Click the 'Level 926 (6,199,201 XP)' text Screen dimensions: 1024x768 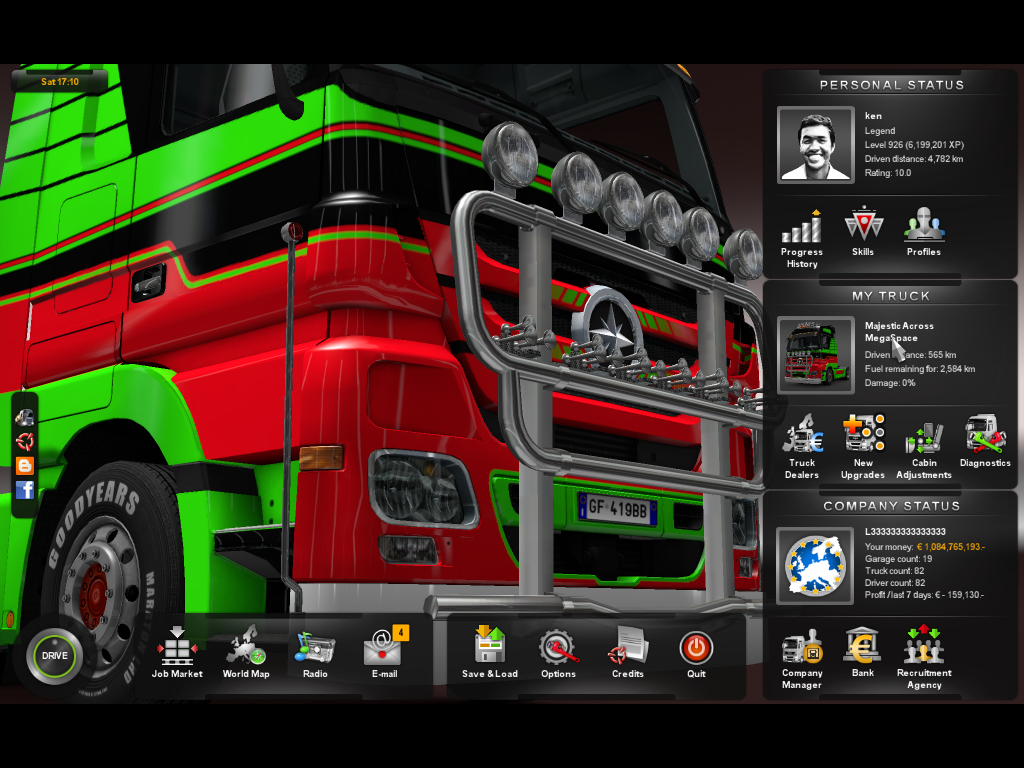tap(914, 145)
